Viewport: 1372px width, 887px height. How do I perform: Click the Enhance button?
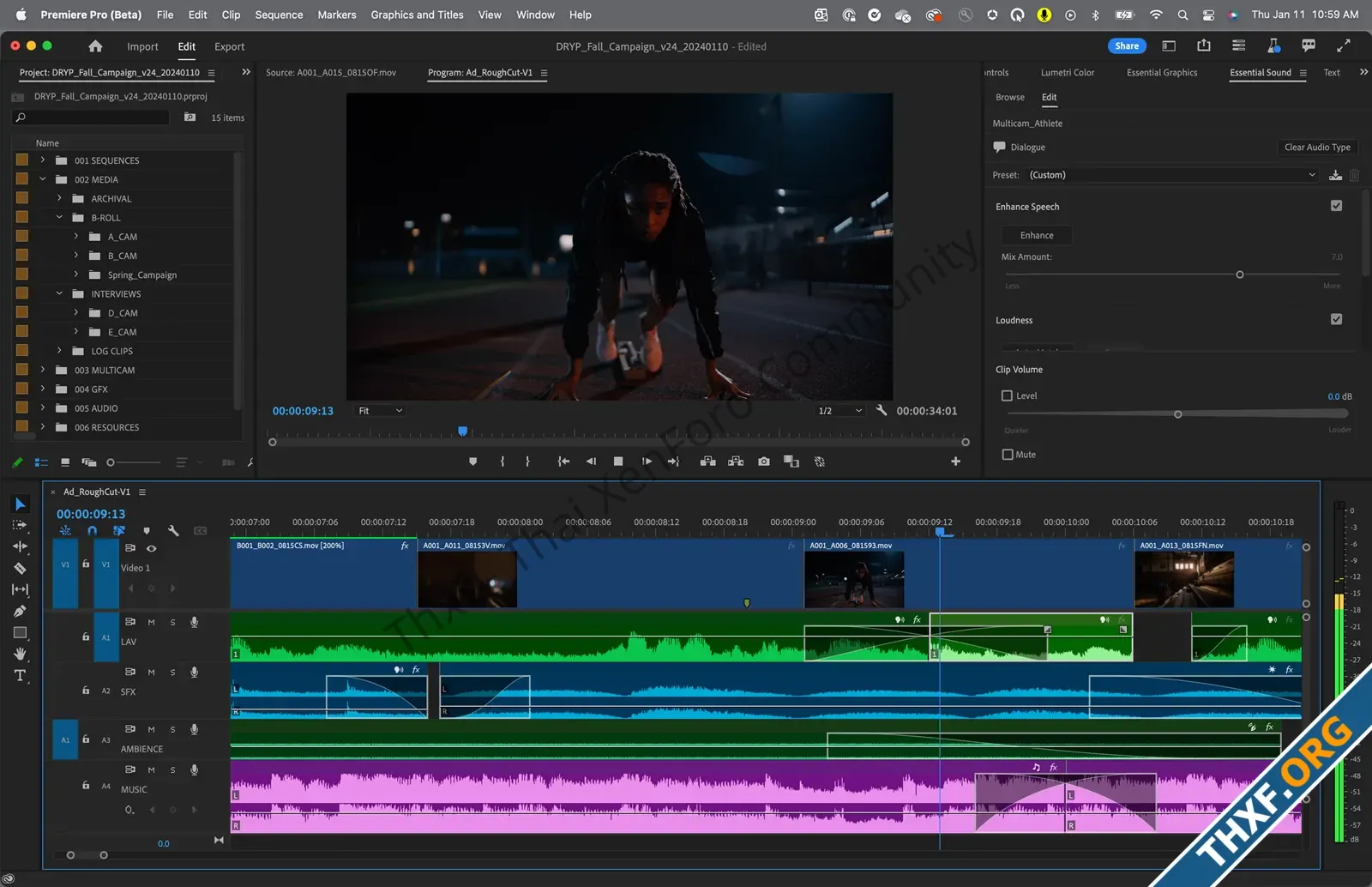[x=1037, y=235]
